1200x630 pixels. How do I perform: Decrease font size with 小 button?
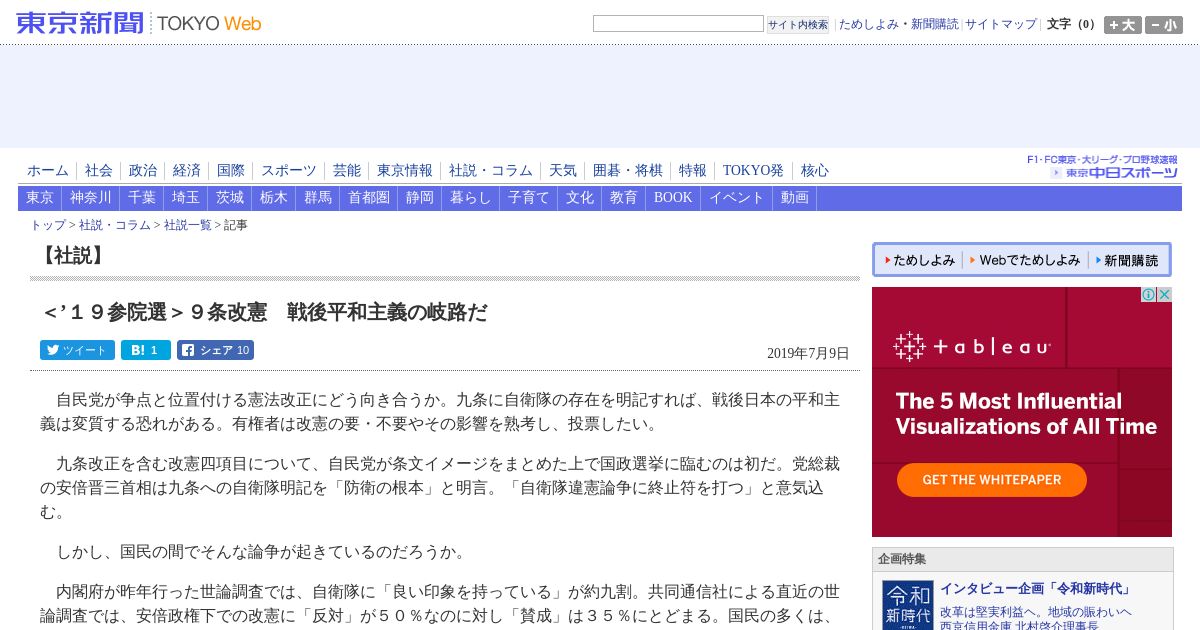[x=1164, y=25]
